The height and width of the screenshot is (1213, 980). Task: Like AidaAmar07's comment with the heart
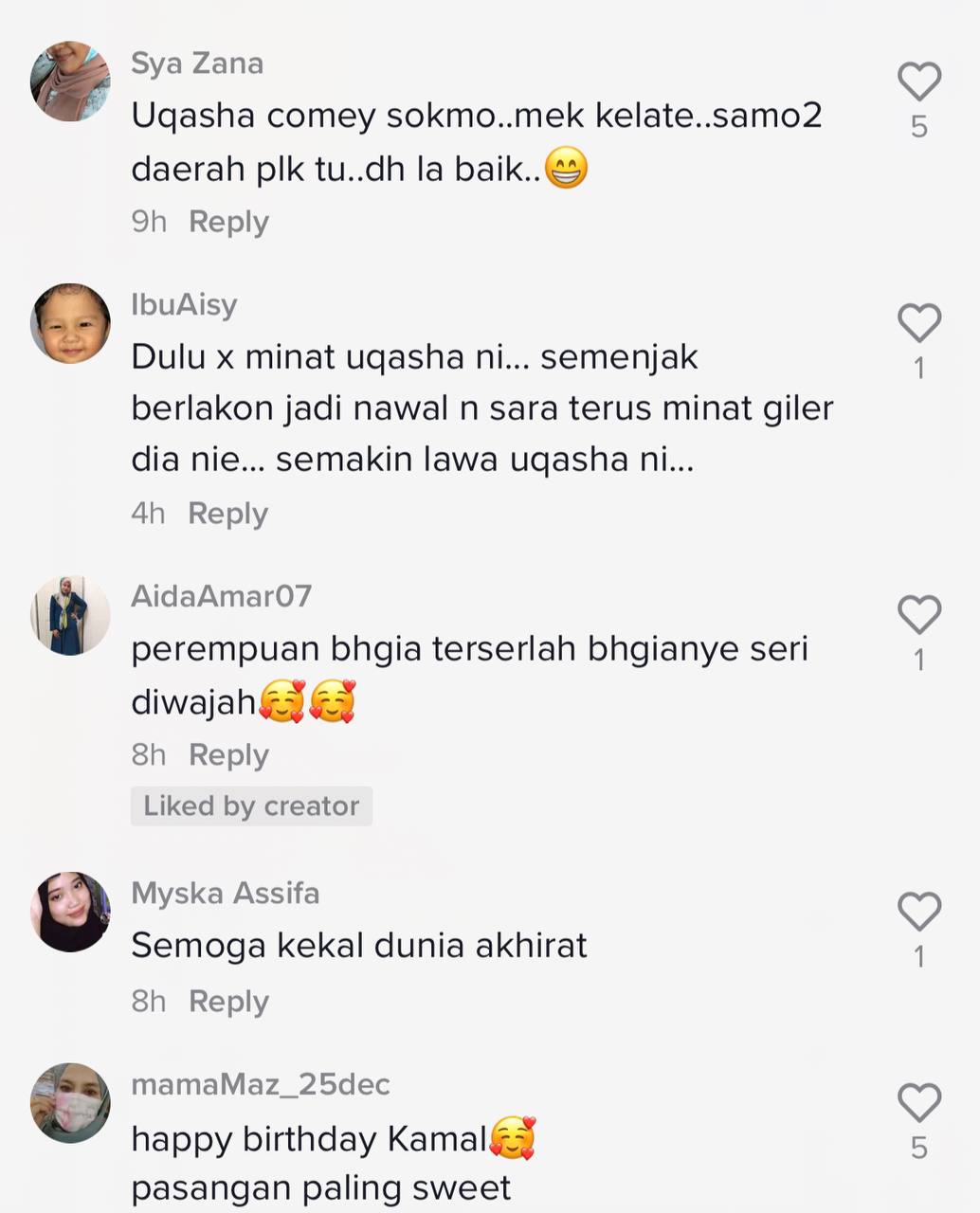918,615
